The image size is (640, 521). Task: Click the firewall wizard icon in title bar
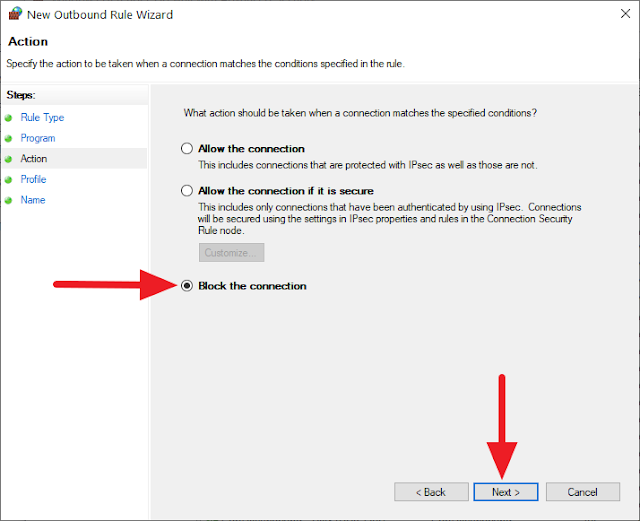coord(15,13)
